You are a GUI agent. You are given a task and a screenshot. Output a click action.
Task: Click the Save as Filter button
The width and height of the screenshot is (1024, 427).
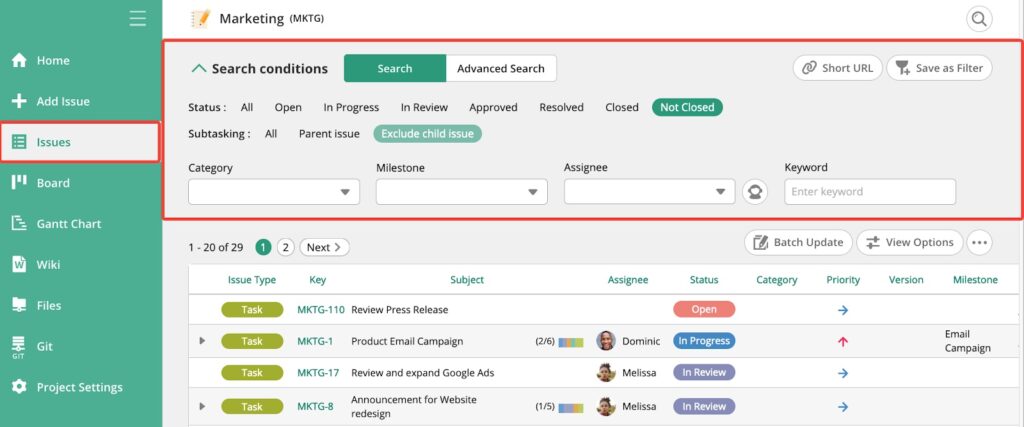click(939, 68)
